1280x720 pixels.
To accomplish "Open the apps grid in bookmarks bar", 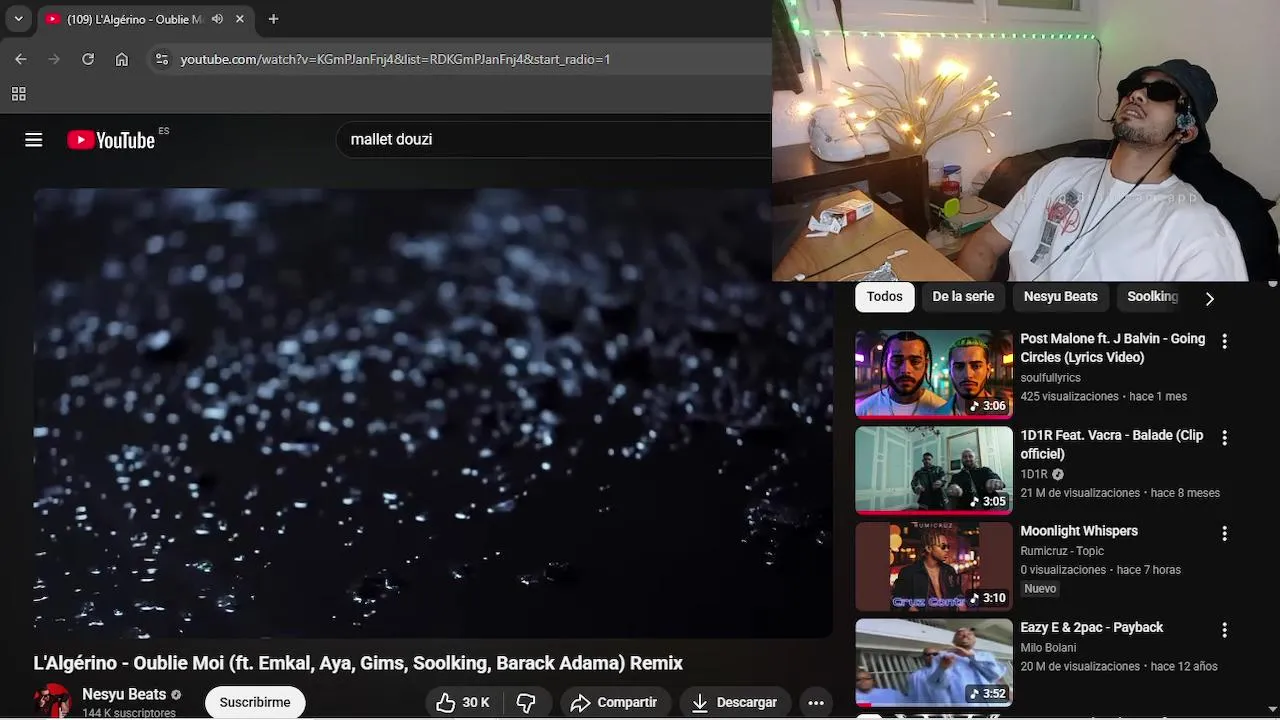I will [x=18, y=94].
